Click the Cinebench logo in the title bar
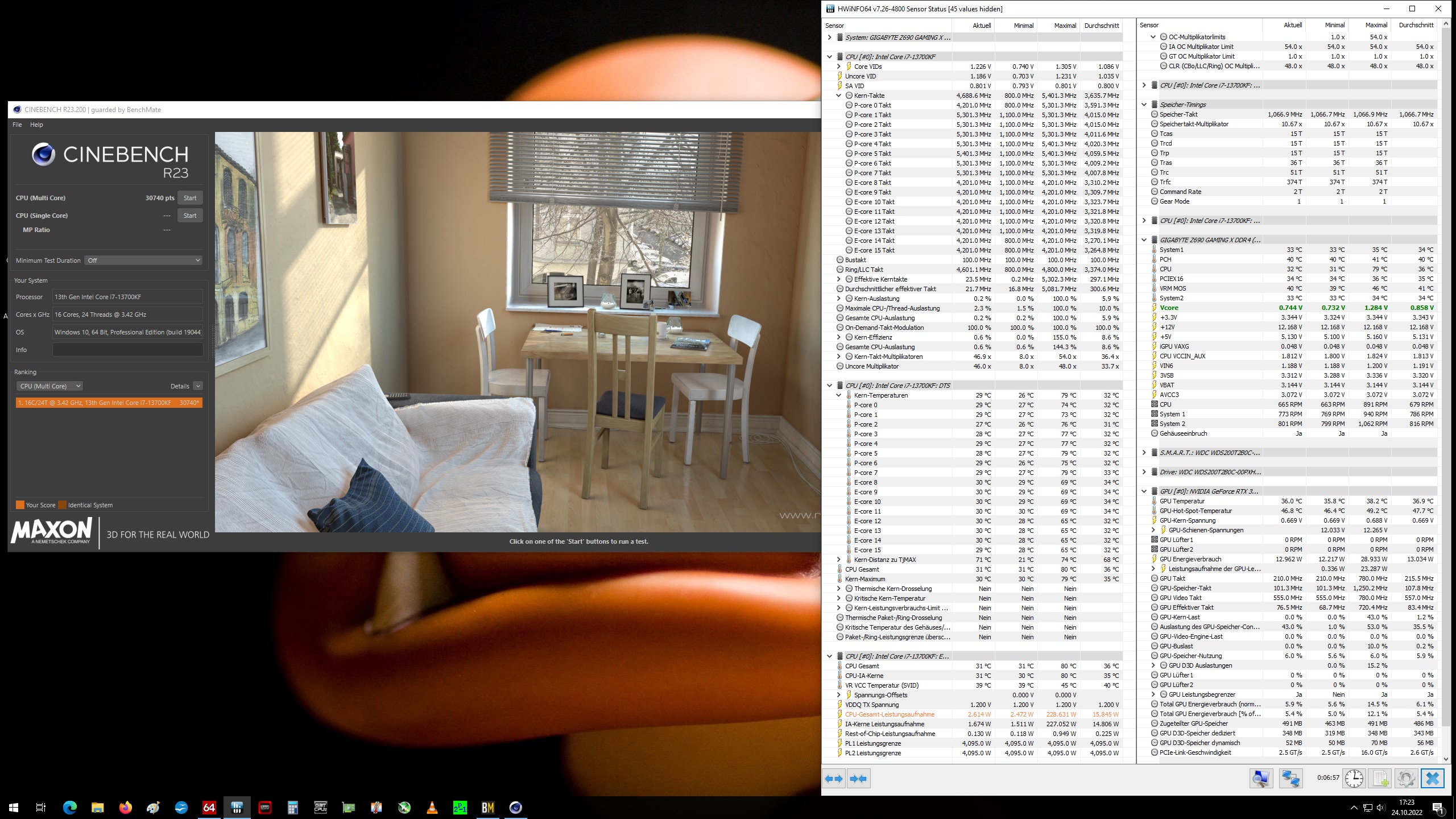Viewport: 1456px width, 819px height. click(16, 109)
